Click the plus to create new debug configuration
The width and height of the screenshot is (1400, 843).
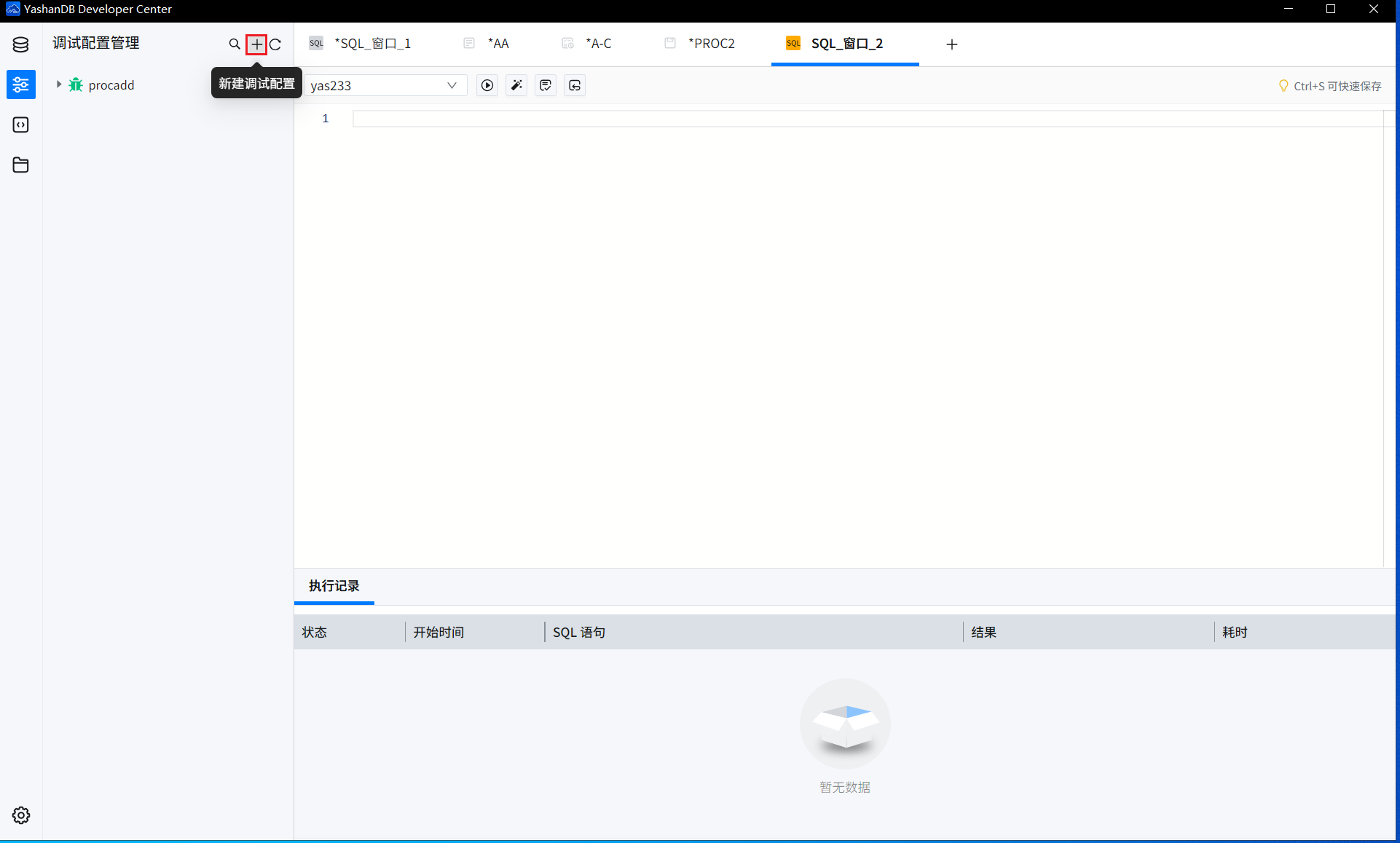click(x=256, y=44)
